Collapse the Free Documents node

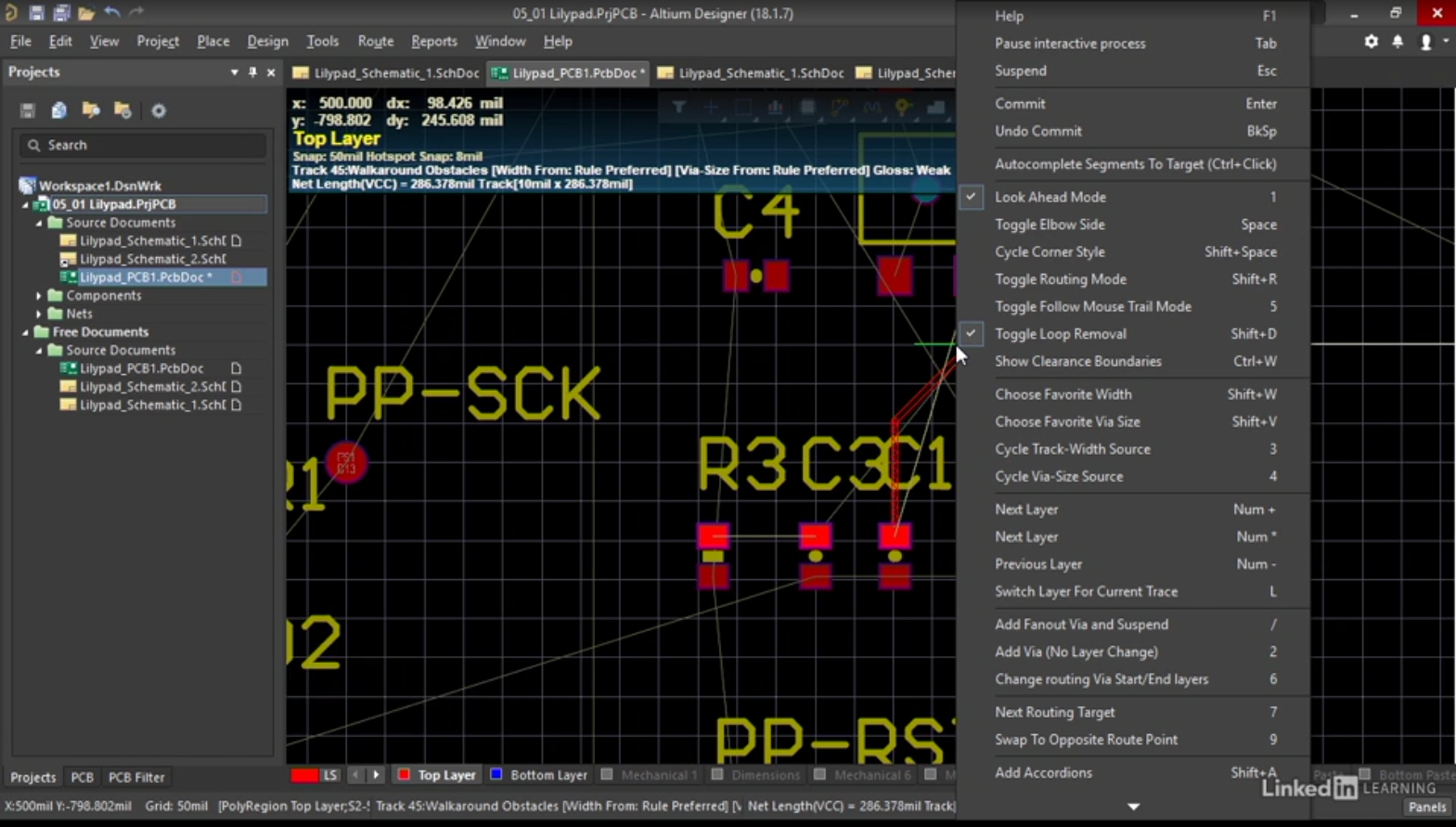[x=25, y=331]
